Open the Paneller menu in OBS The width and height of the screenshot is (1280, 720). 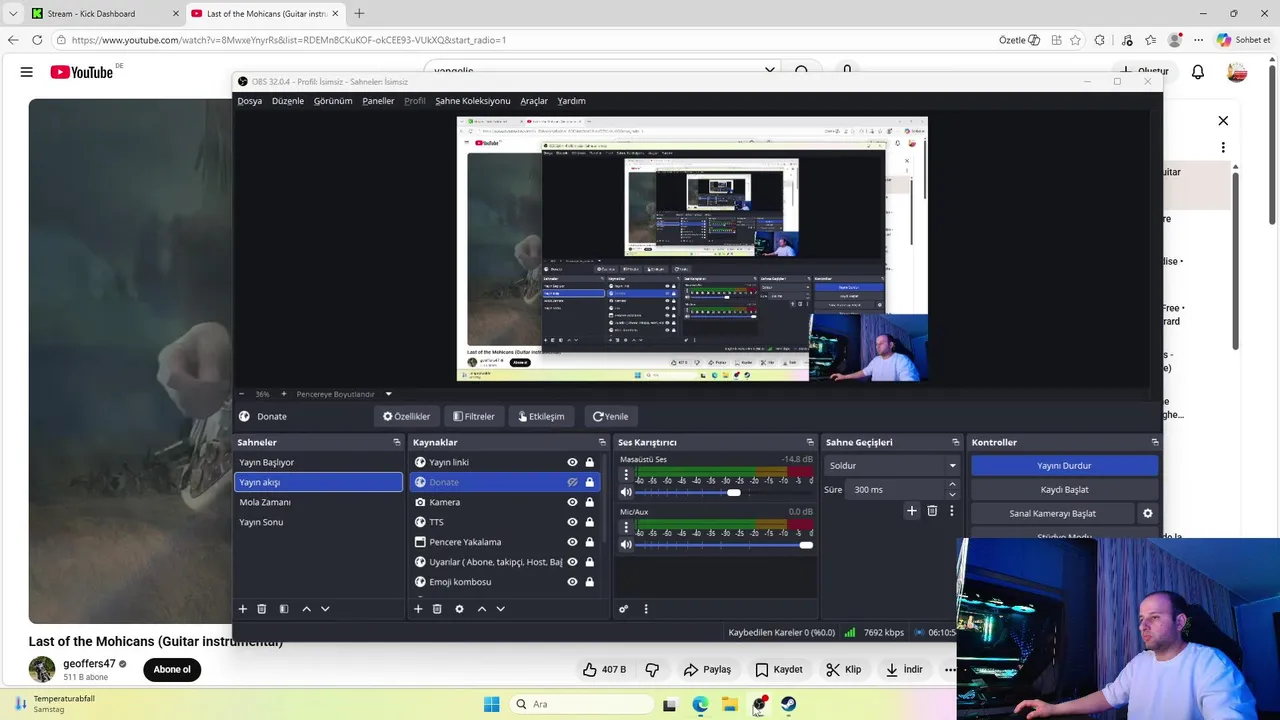click(378, 101)
